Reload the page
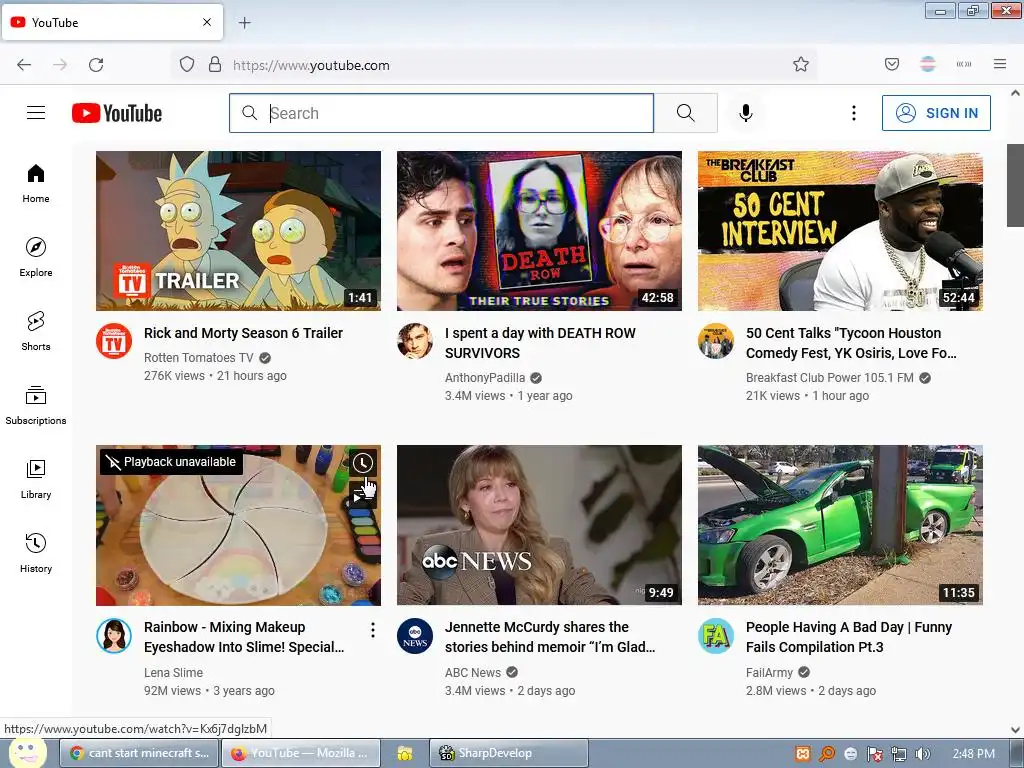The image size is (1024, 768). (96, 65)
